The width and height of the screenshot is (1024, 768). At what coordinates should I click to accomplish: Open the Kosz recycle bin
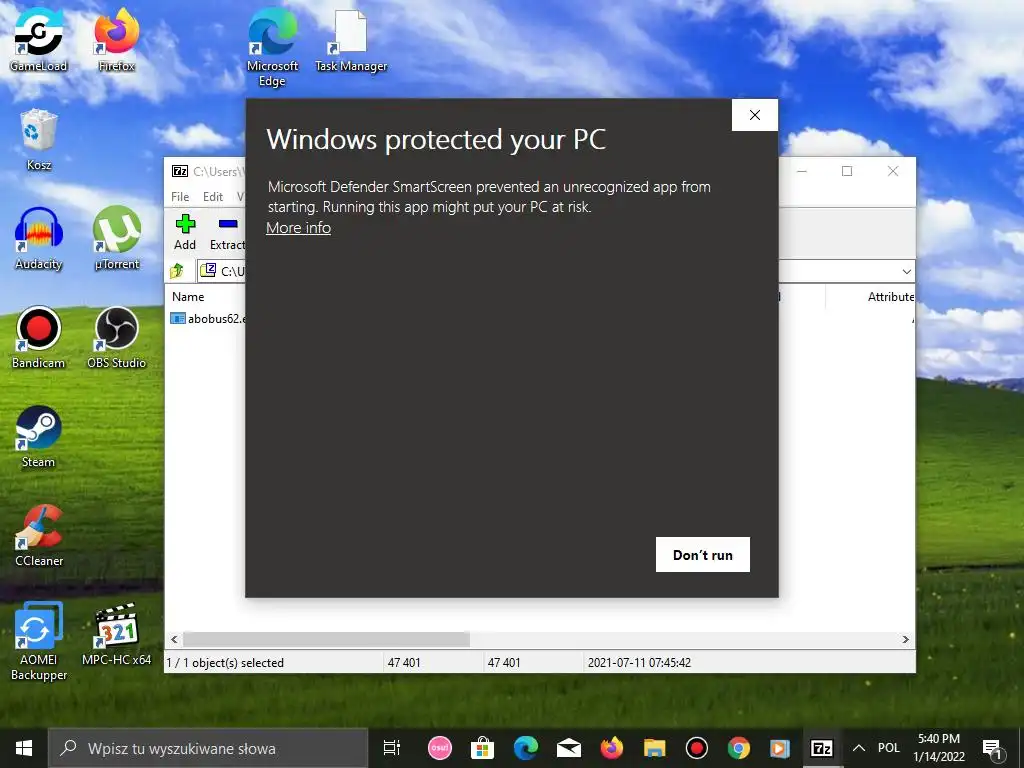(x=39, y=140)
